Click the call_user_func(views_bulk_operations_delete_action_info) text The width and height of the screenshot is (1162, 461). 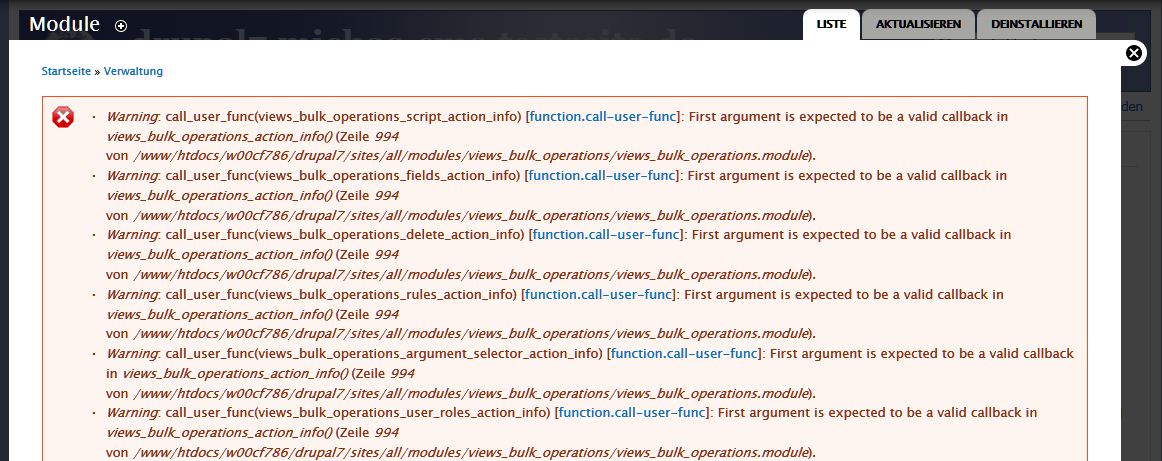point(345,234)
